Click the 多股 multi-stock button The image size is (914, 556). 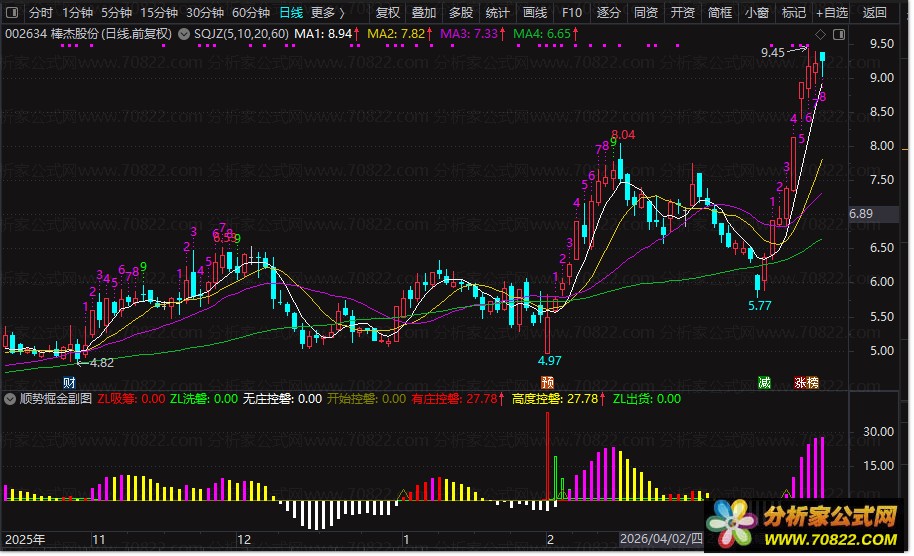(x=460, y=12)
